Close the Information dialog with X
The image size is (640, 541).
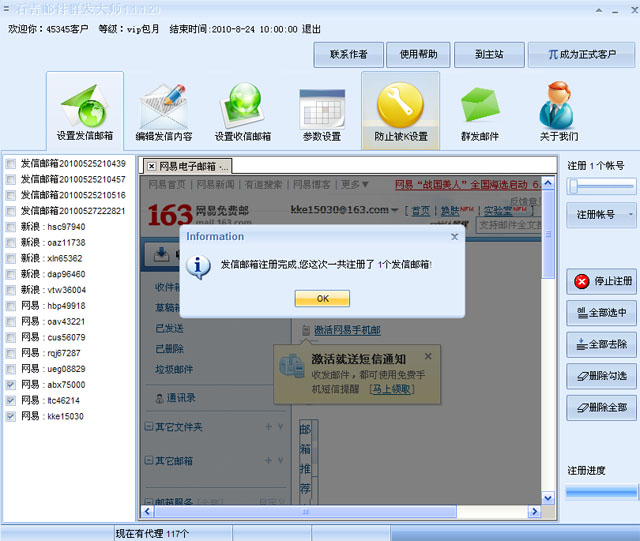click(x=454, y=237)
